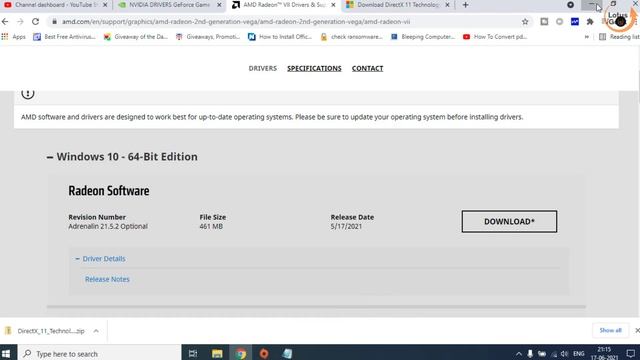
Task: Click the browser forward arrow
Action: 20,22
